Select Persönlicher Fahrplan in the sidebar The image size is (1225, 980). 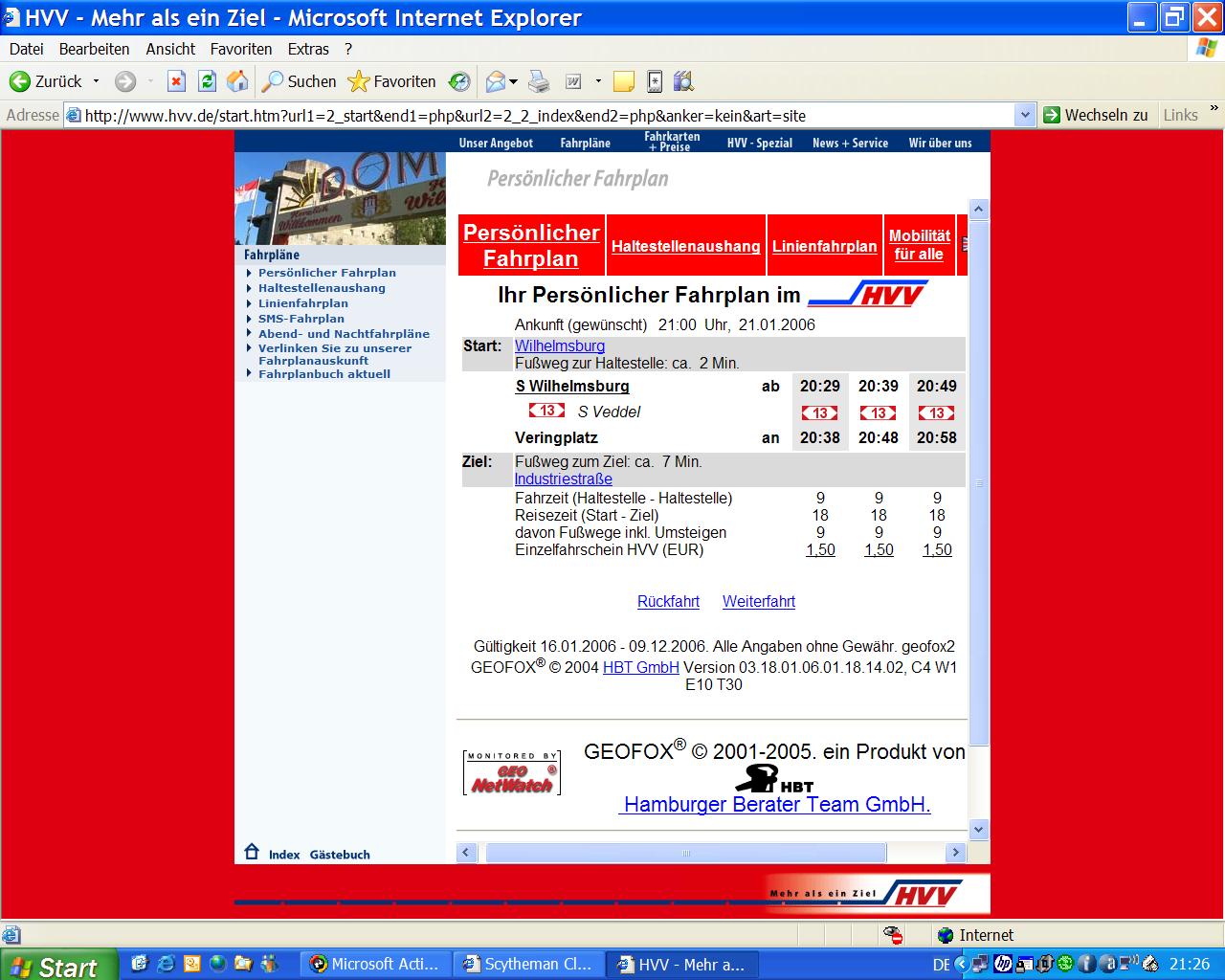coord(326,273)
